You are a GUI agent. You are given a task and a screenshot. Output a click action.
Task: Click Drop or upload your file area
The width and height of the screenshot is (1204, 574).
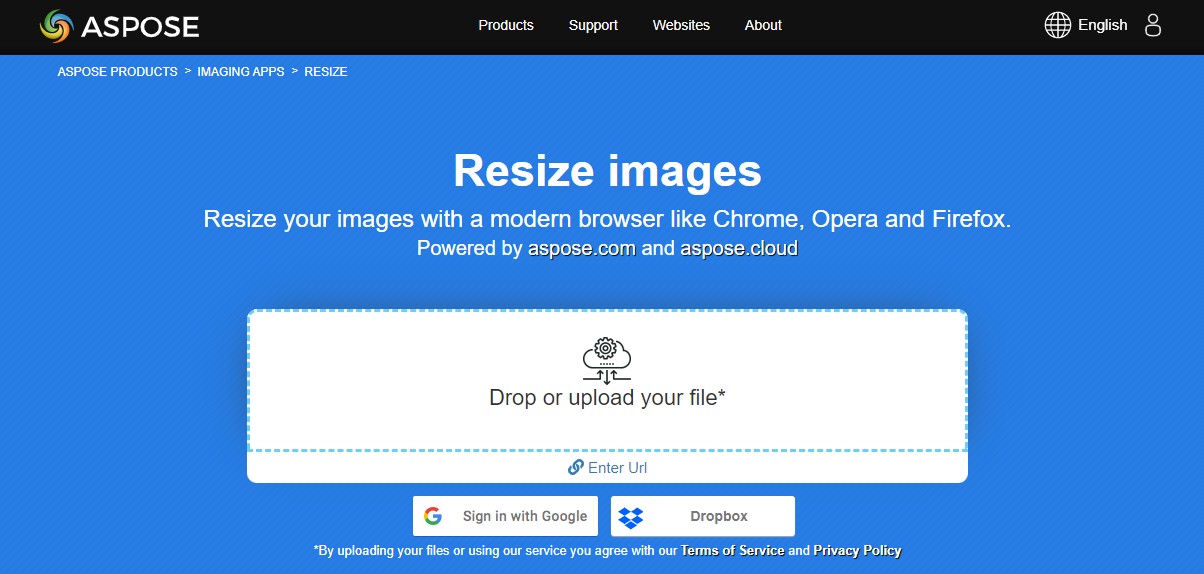(607, 380)
